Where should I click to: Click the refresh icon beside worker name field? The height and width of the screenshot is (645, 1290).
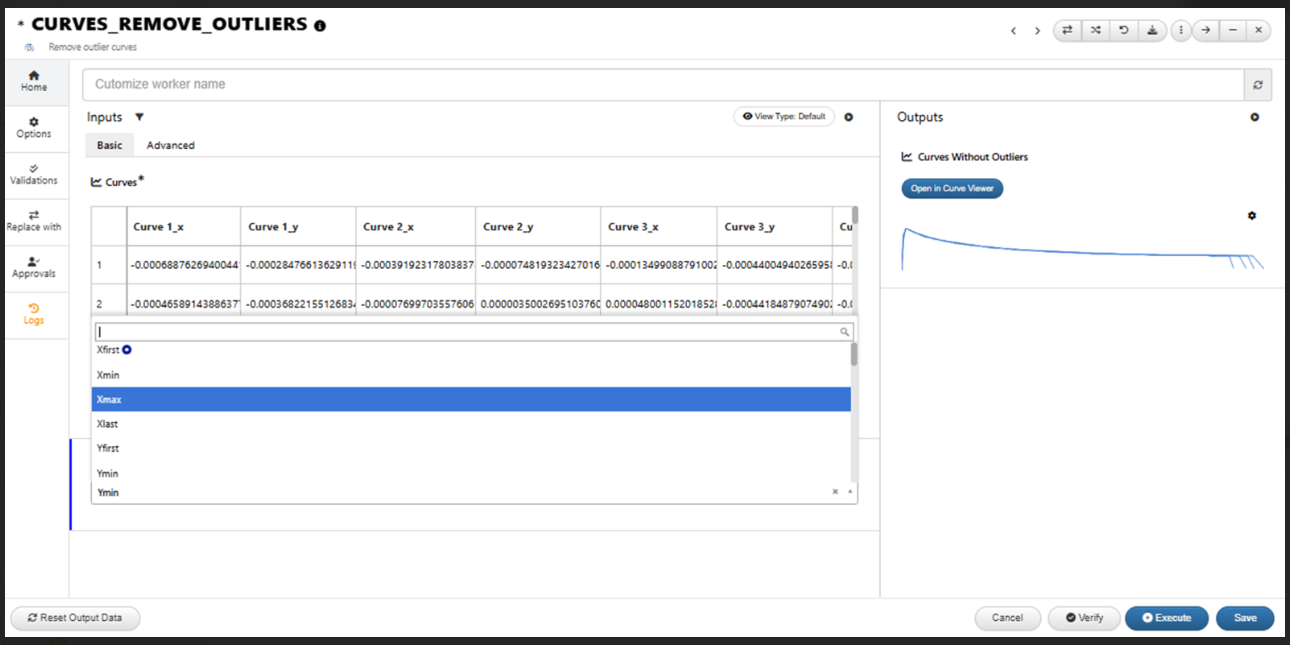(1258, 85)
